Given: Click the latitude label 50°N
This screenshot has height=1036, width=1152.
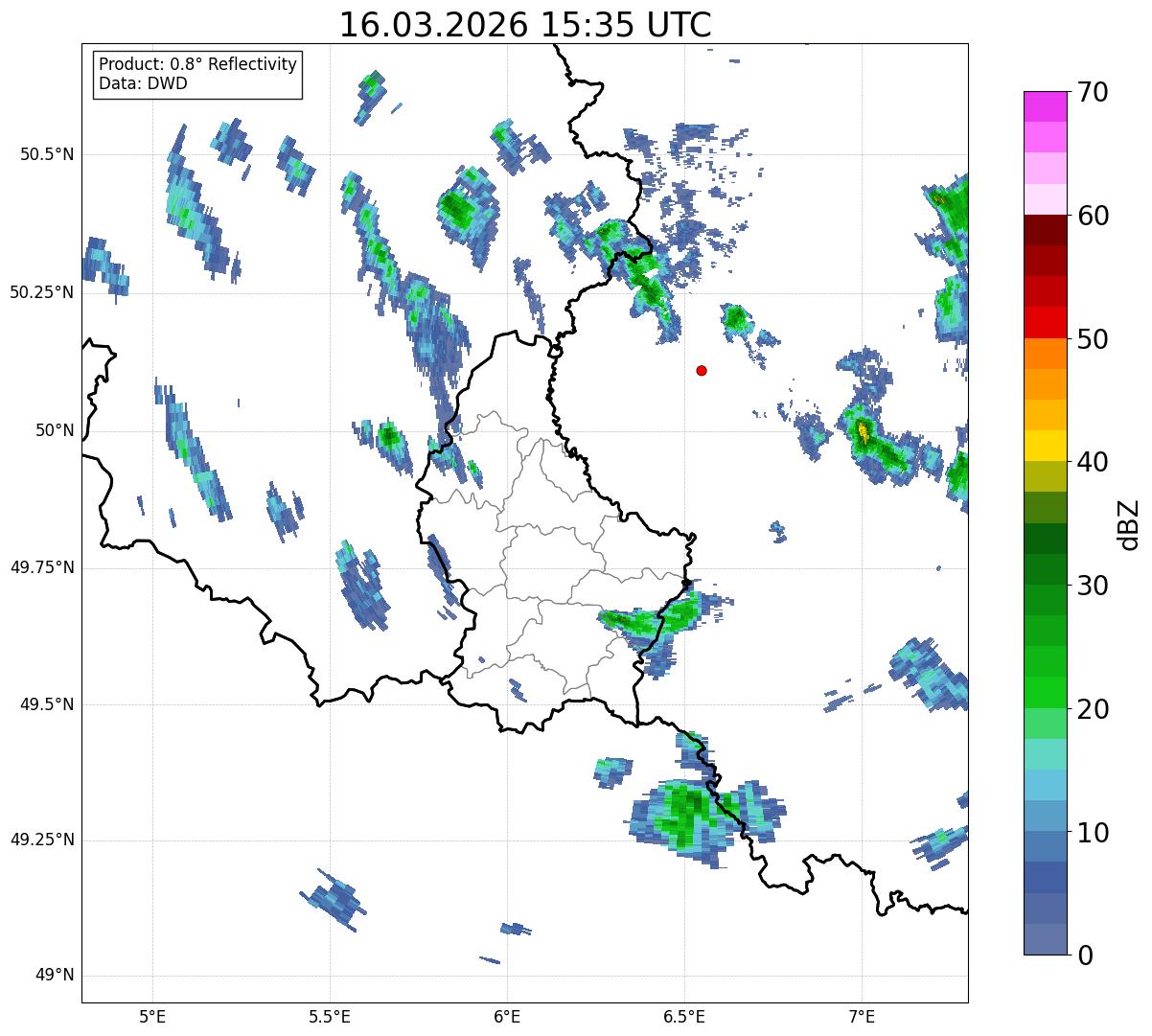Looking at the screenshot, I should point(55,430).
